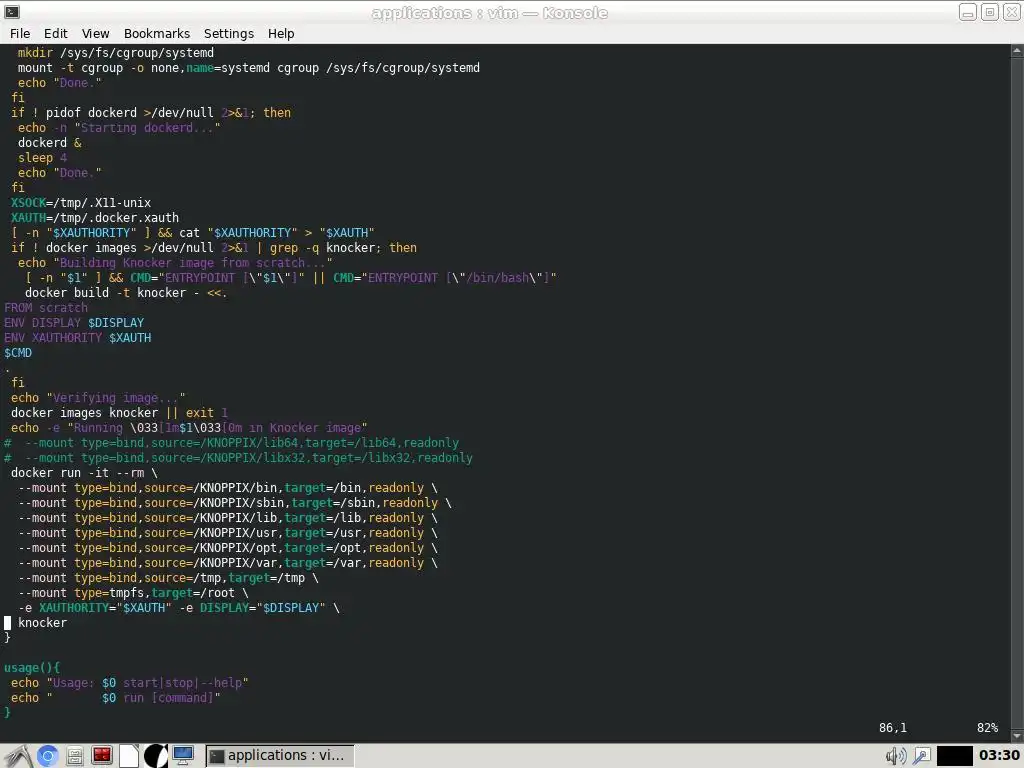The width and height of the screenshot is (1024, 768).
Task: Click the 'XAUTH=/tmp/.docker.xauth' line
Action: coord(95,217)
